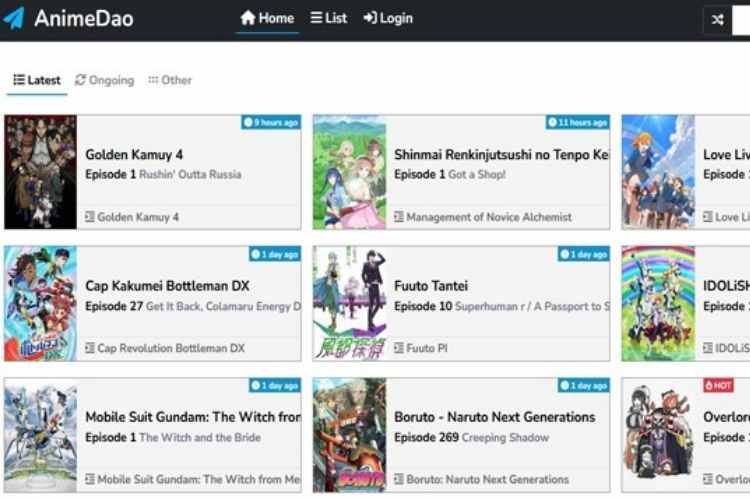
Task: Open Shinmai Renkinjutsushi poster thumbnail
Action: tap(349, 172)
